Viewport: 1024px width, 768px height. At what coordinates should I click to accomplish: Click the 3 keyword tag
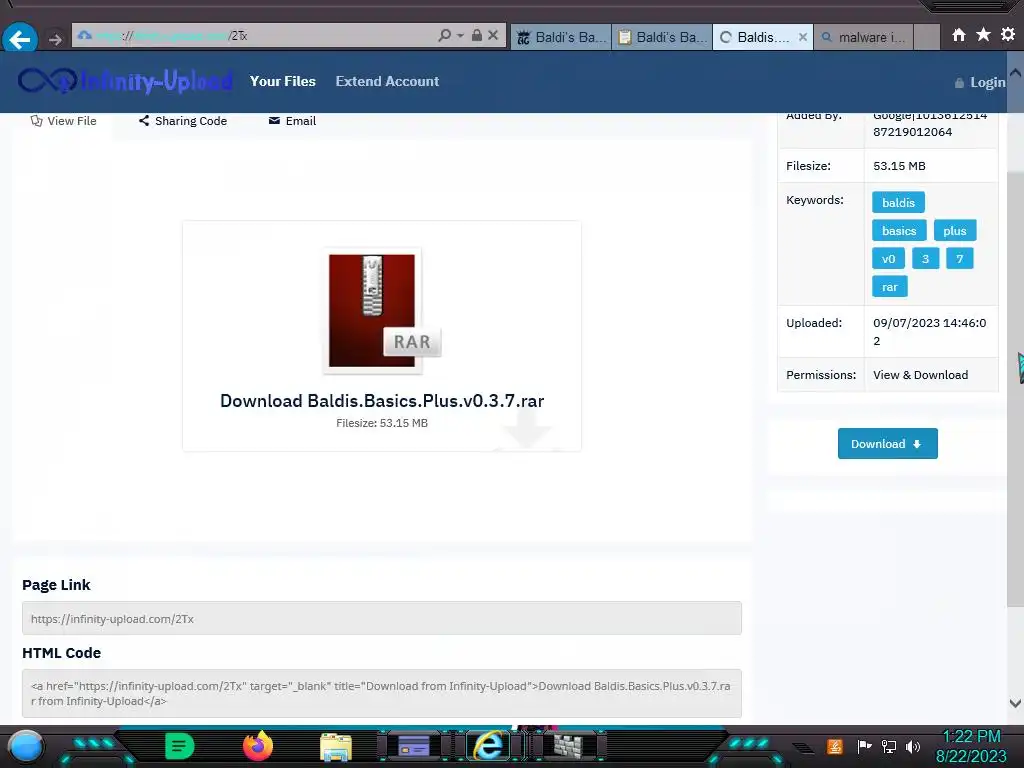[925, 259]
